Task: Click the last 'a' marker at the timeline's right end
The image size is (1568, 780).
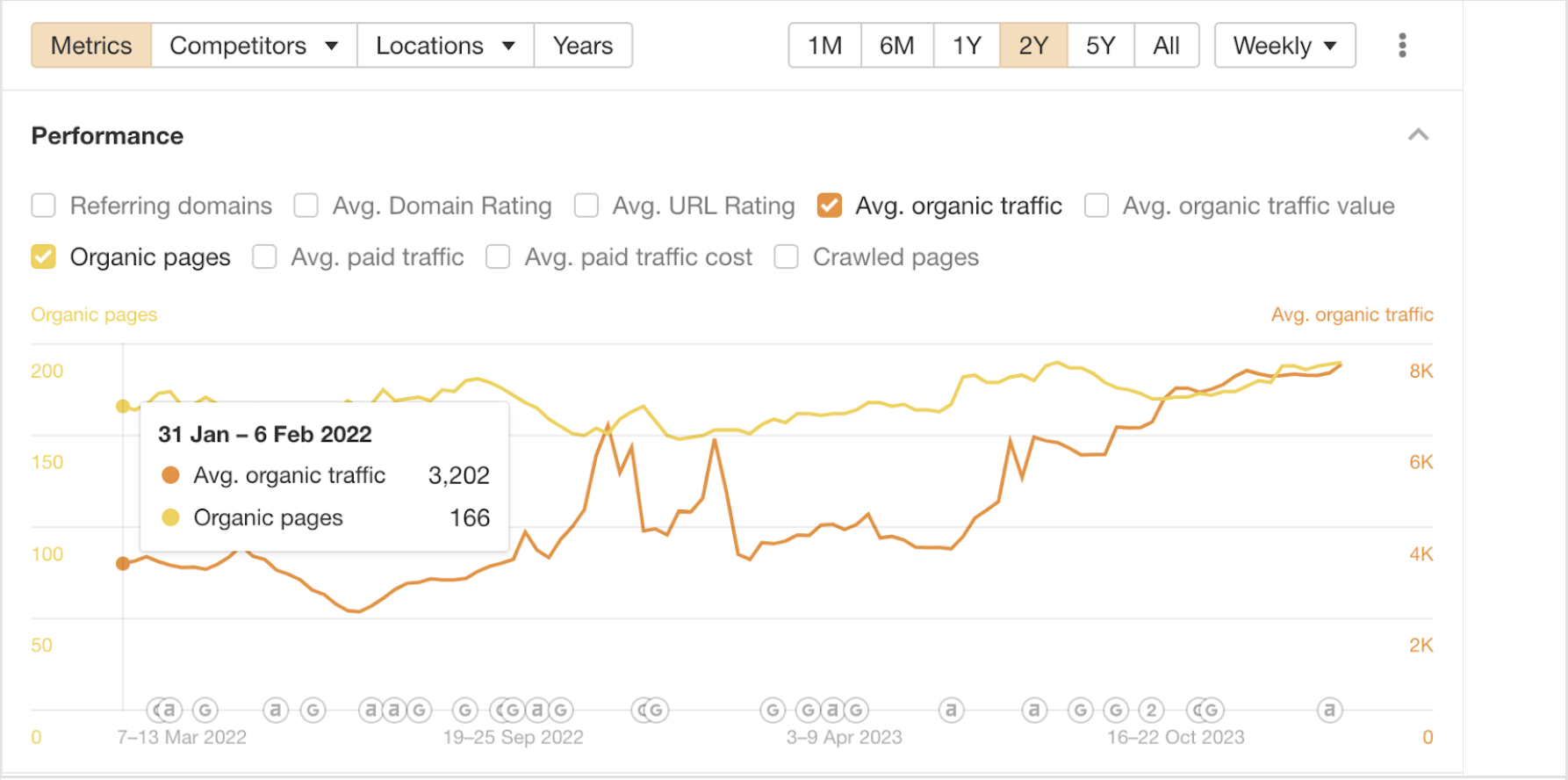Action: (1330, 710)
